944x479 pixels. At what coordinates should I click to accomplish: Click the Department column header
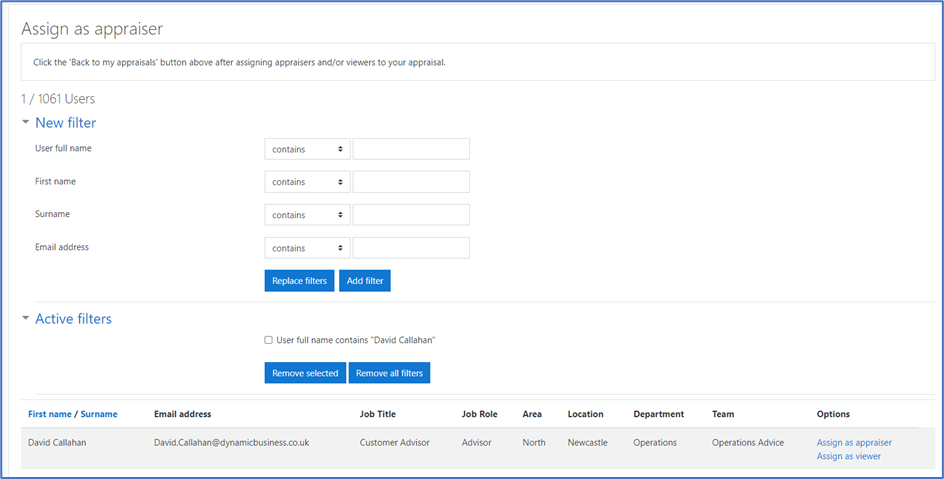pyautogui.click(x=659, y=414)
